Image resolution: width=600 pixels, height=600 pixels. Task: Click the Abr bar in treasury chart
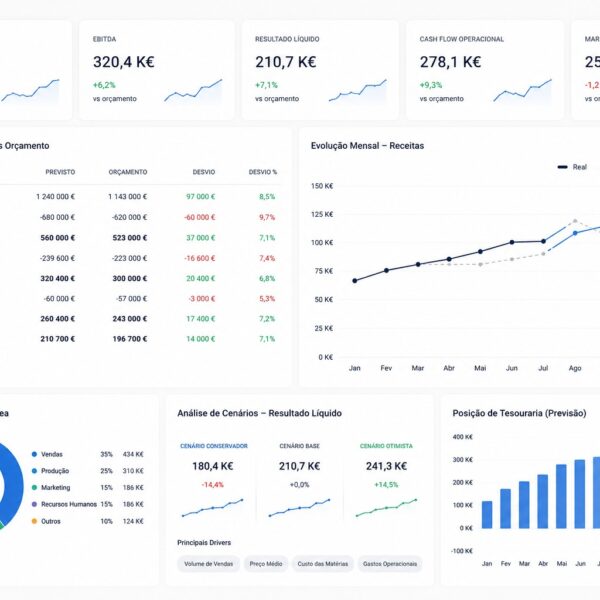pyautogui.click(x=543, y=501)
